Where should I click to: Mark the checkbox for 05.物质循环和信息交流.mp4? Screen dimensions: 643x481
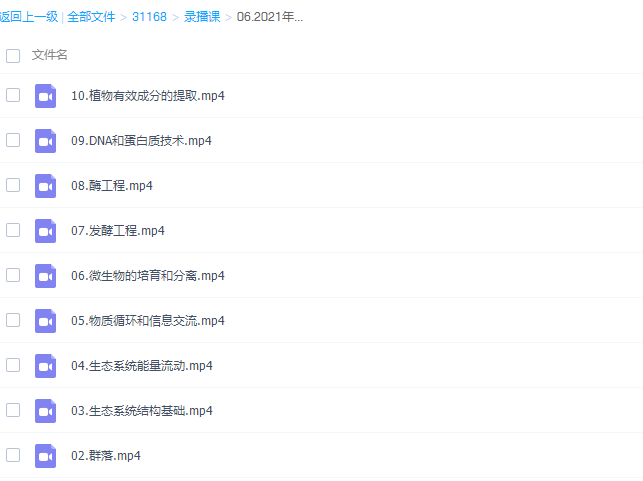(x=13, y=320)
